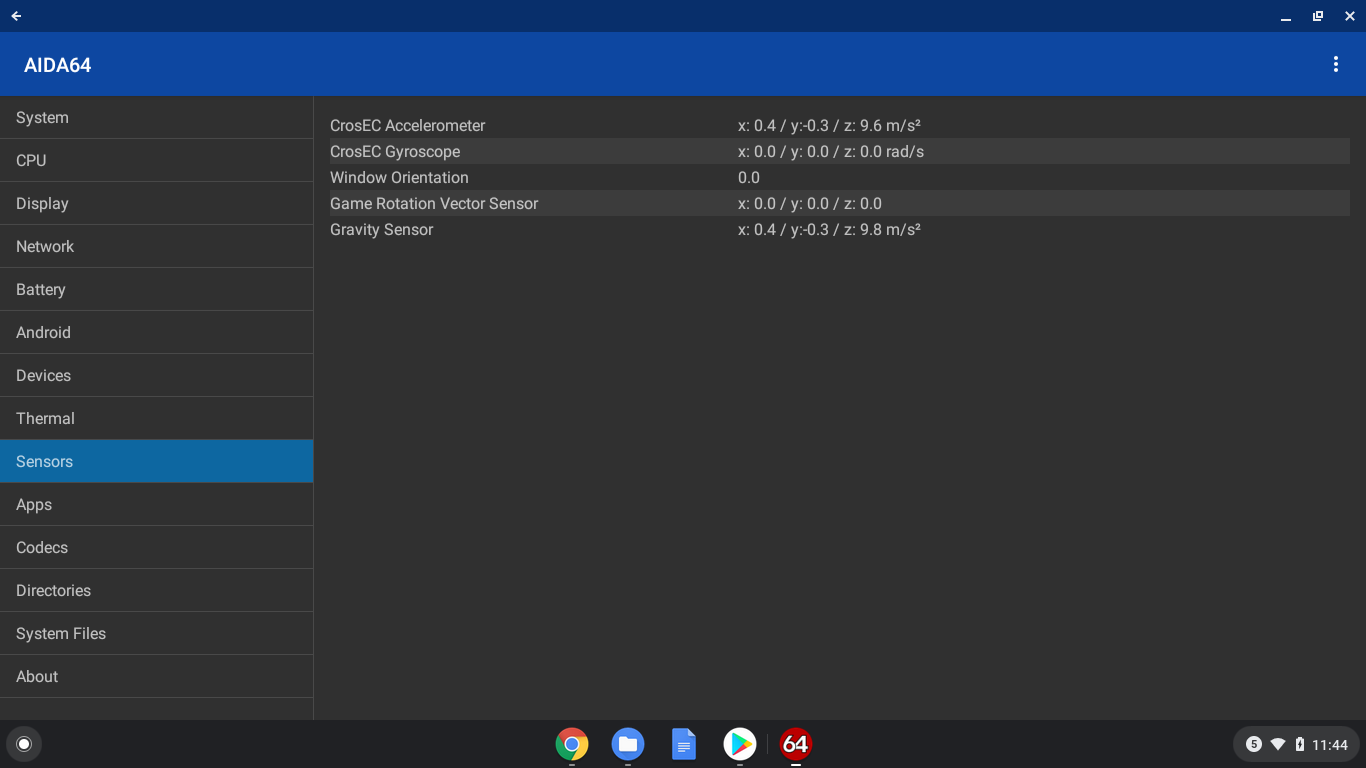Select the System category
Viewport: 1366px width, 768px height.
pos(156,118)
